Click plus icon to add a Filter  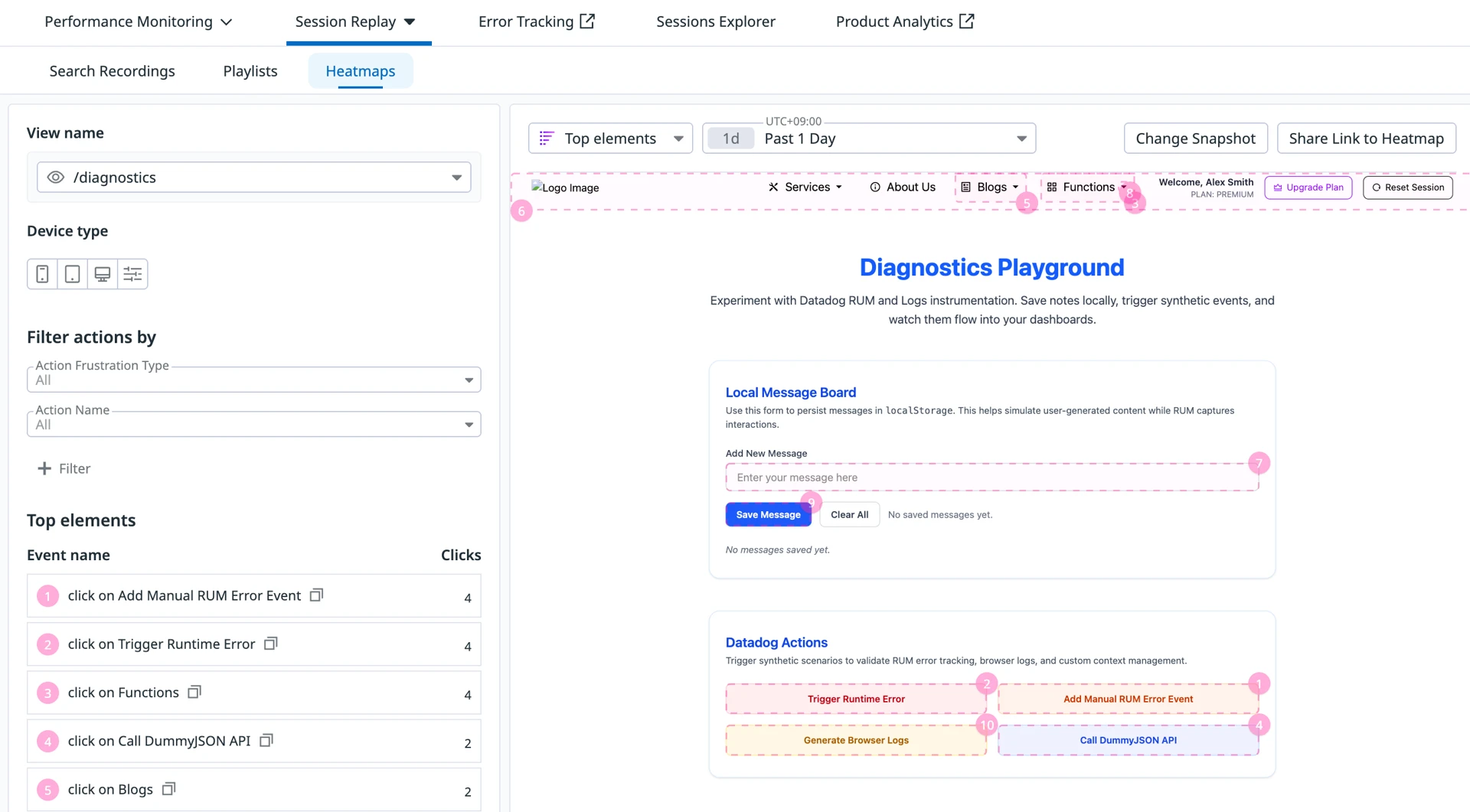pos(44,468)
